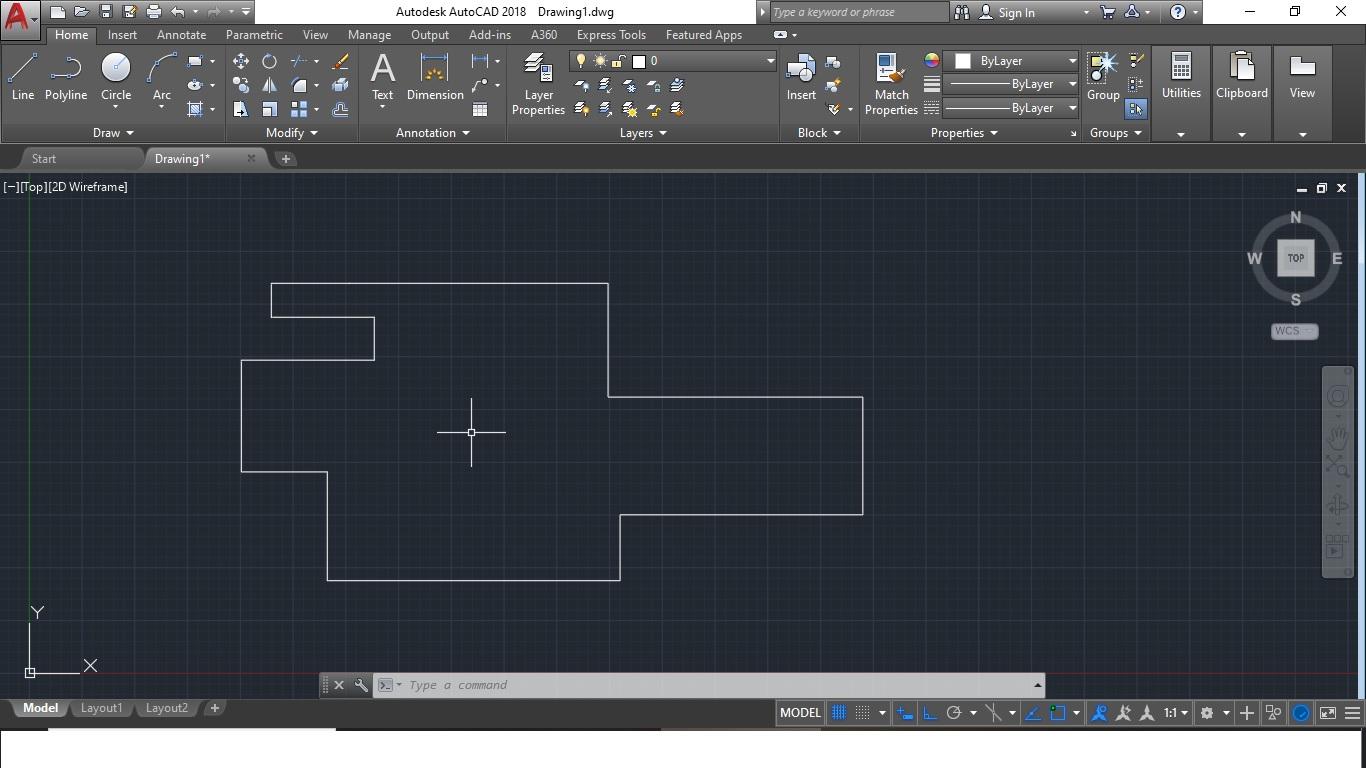Go to the Start file tab
This screenshot has width=1366, height=768.
pyautogui.click(x=44, y=159)
